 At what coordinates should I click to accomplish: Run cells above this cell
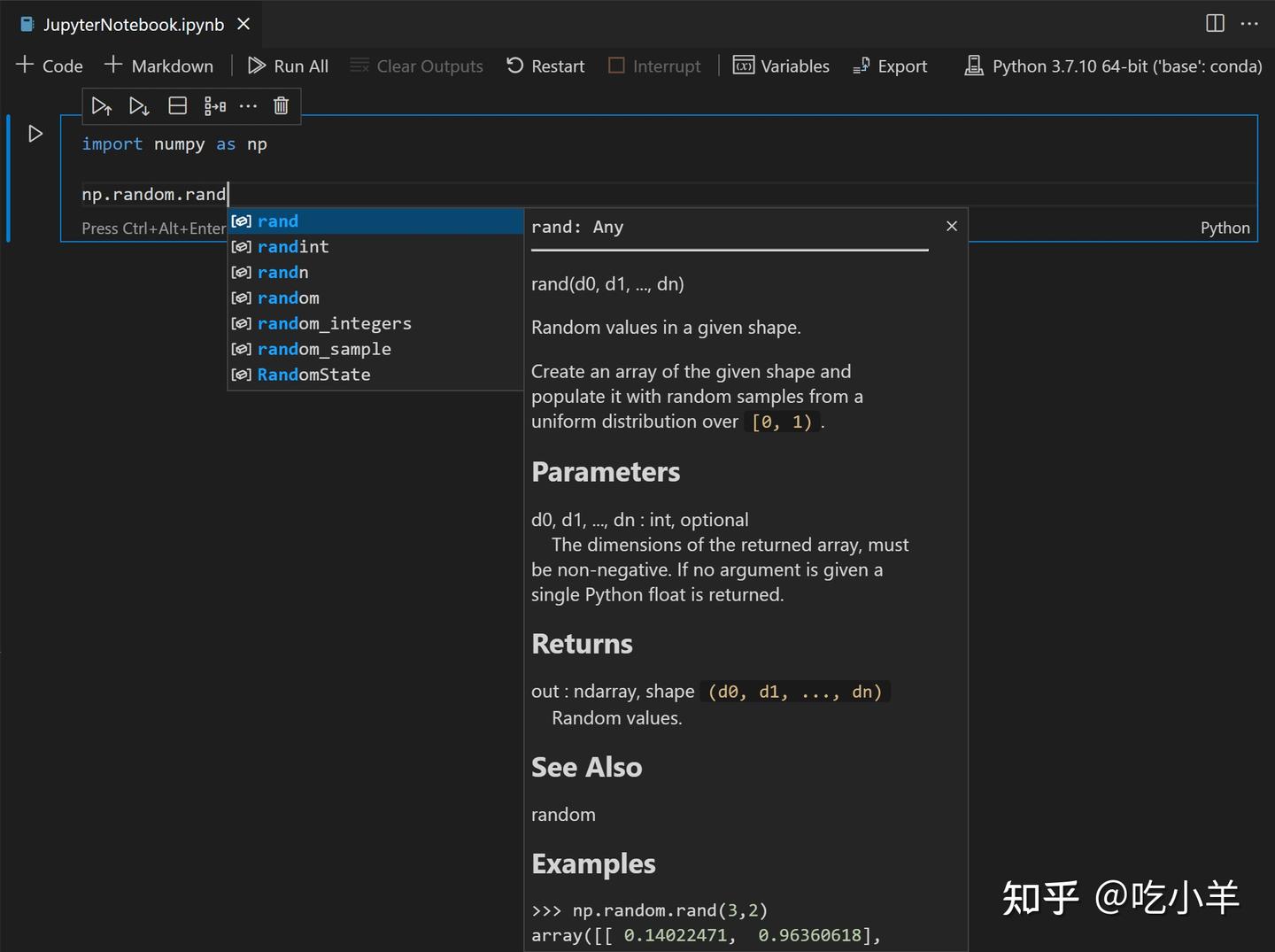coord(102,105)
